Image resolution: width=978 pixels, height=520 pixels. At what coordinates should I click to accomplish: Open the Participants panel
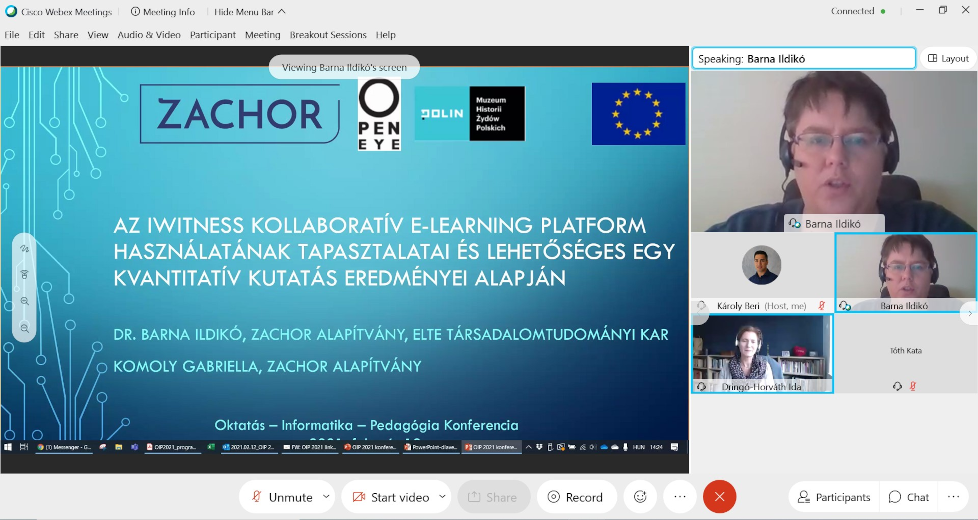click(x=835, y=497)
